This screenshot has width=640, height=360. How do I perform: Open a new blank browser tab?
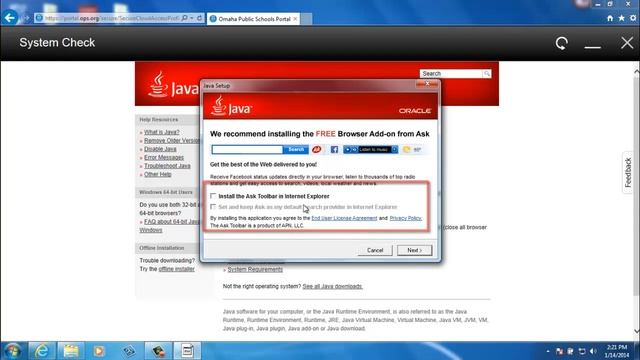point(307,19)
